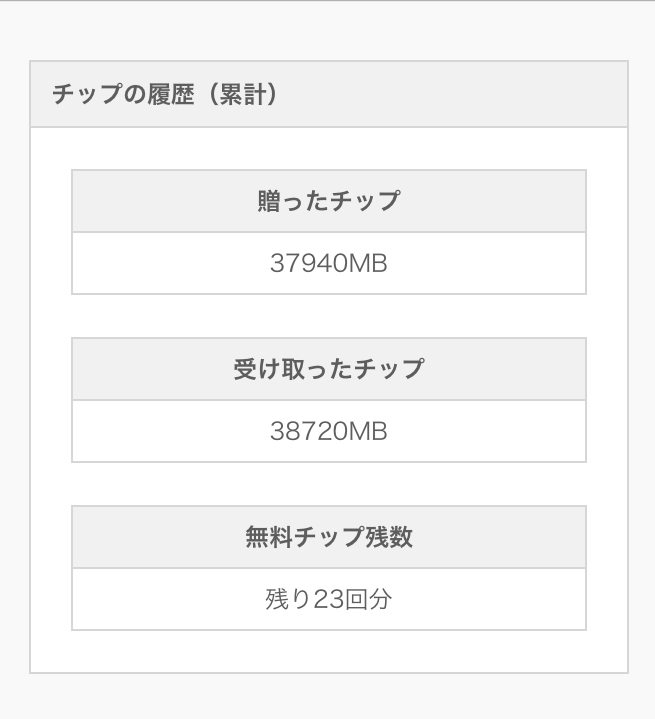Tap the sent chips label 贈ったチップ

coord(328,201)
